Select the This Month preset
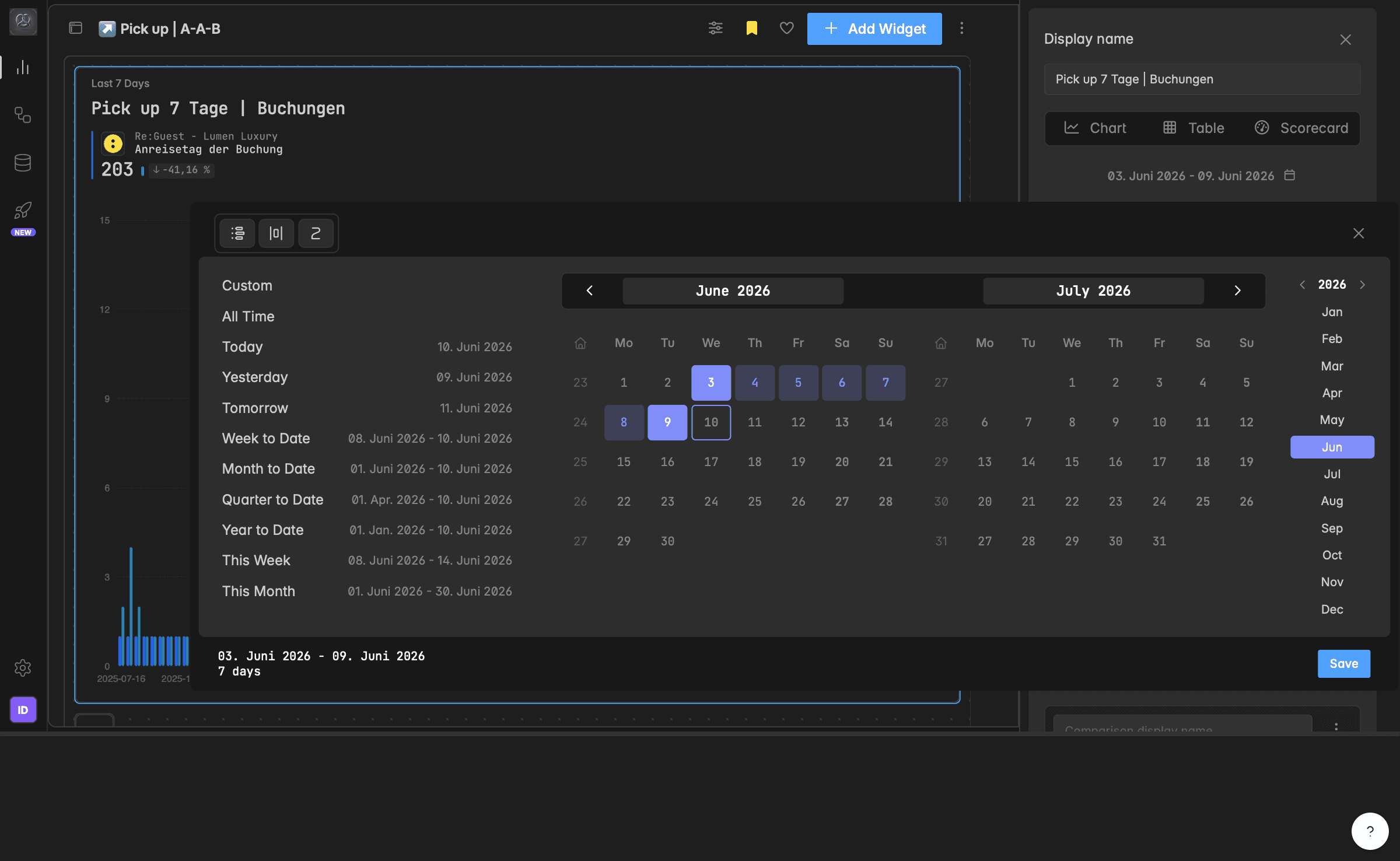The image size is (1400, 861). coord(367,591)
